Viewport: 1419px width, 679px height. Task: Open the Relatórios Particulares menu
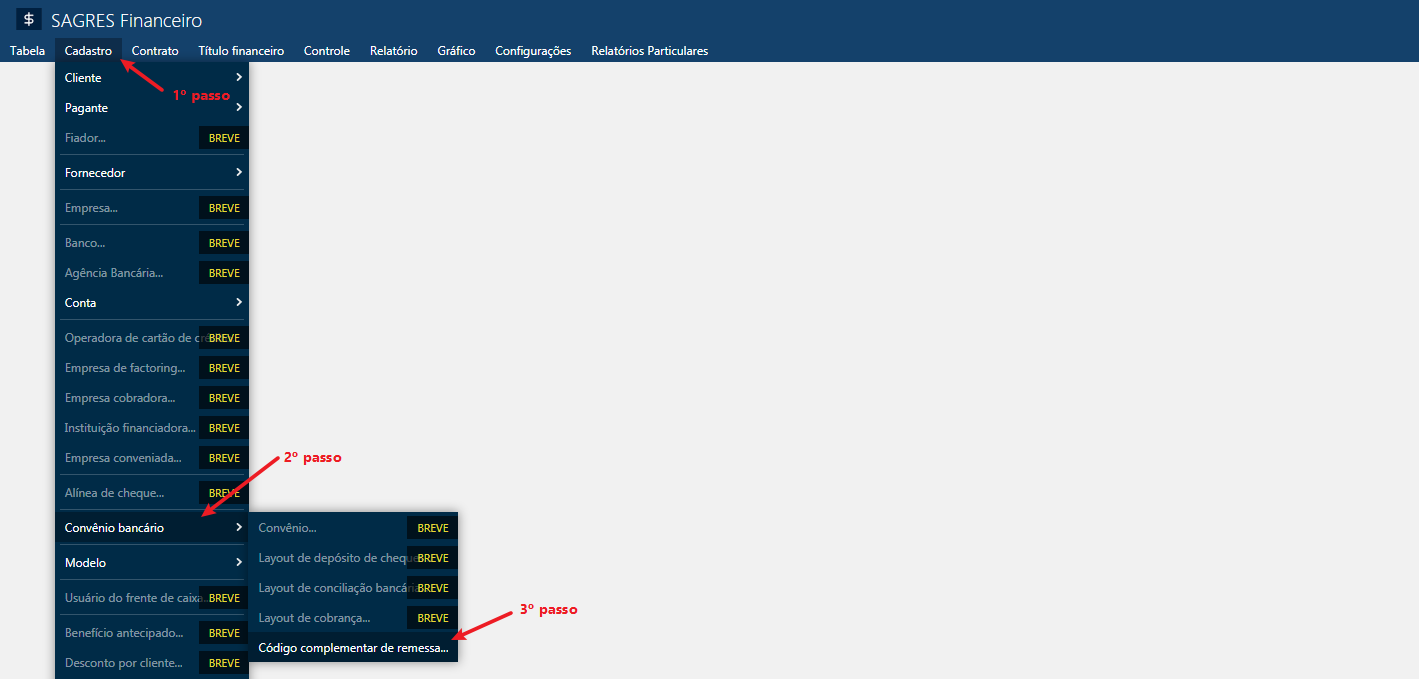[x=649, y=51]
